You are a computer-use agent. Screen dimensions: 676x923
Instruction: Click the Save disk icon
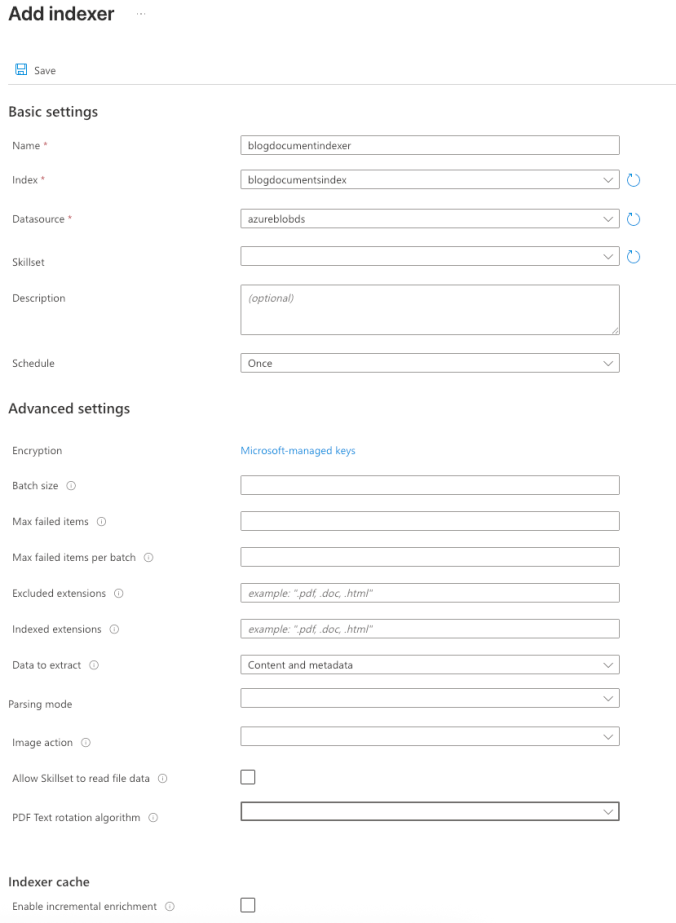coord(21,69)
